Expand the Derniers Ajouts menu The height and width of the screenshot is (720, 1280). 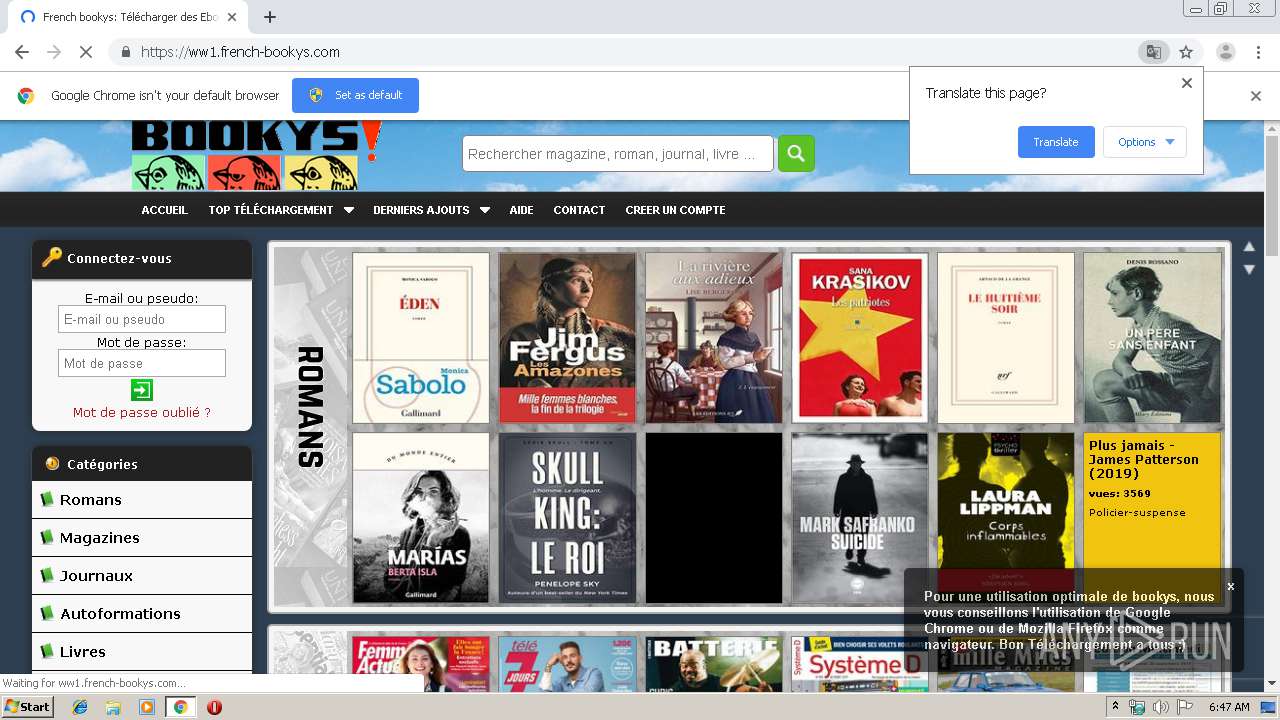431,210
